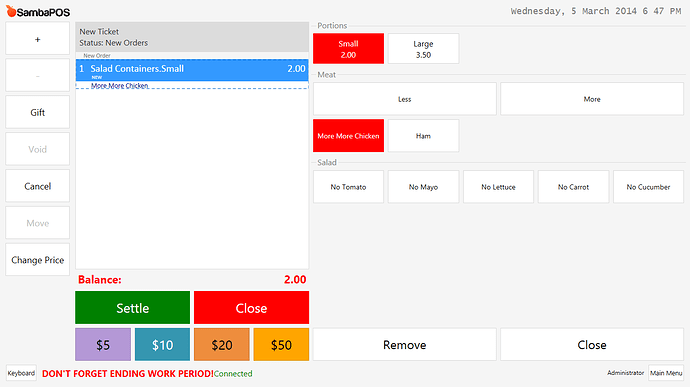Click the Void button
The height and width of the screenshot is (387, 690).
point(37,149)
